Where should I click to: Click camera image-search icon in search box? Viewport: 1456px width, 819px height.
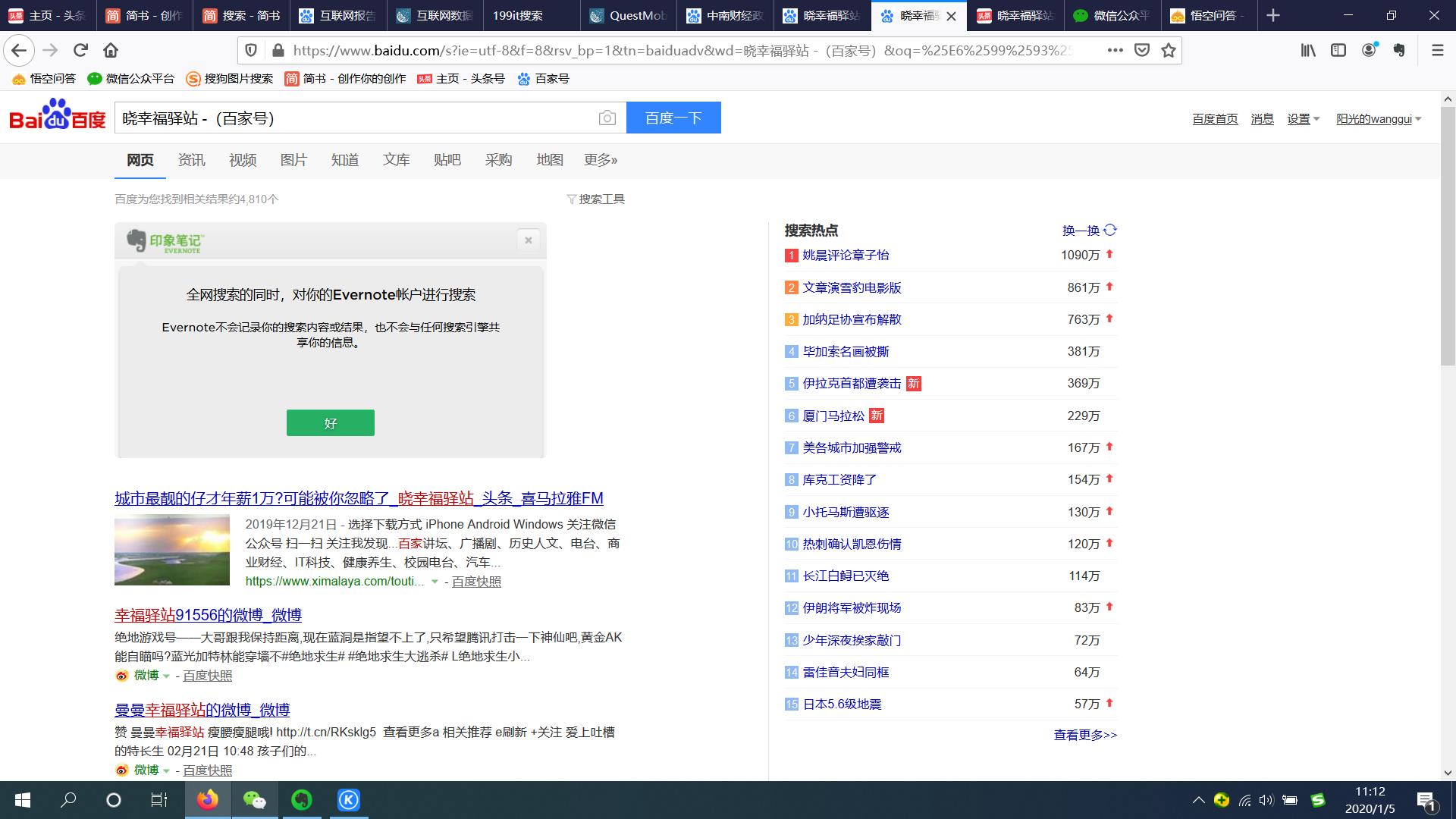[x=607, y=118]
